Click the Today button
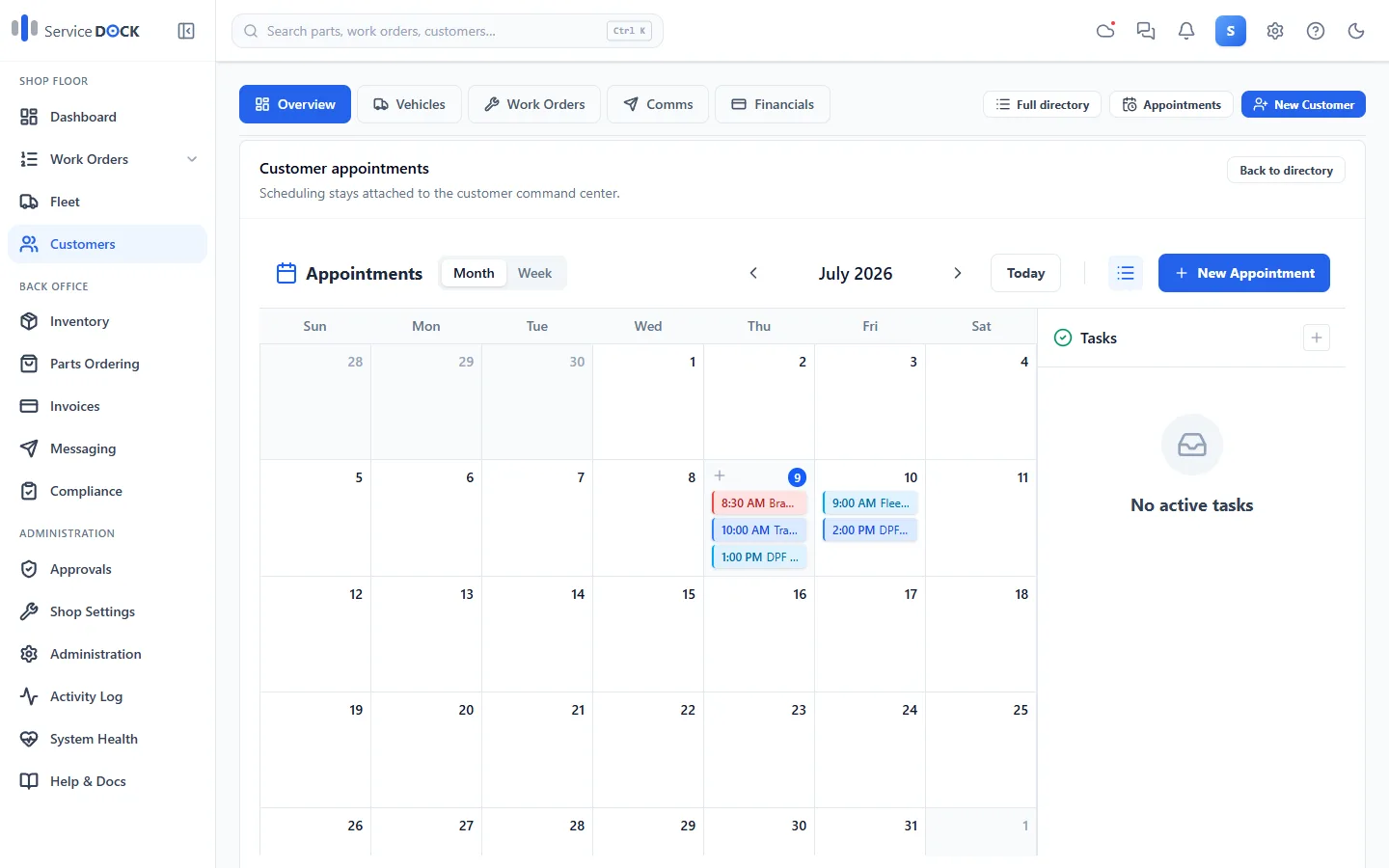The image size is (1389, 868). pyautogui.click(x=1025, y=273)
